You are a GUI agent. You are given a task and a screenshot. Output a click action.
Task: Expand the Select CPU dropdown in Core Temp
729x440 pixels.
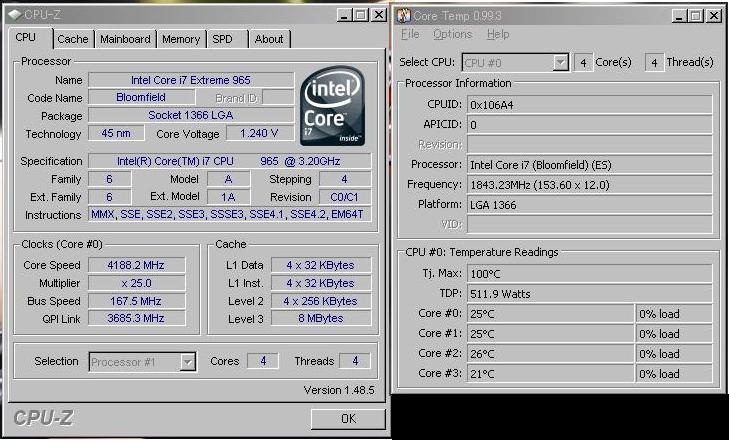[x=561, y=62]
